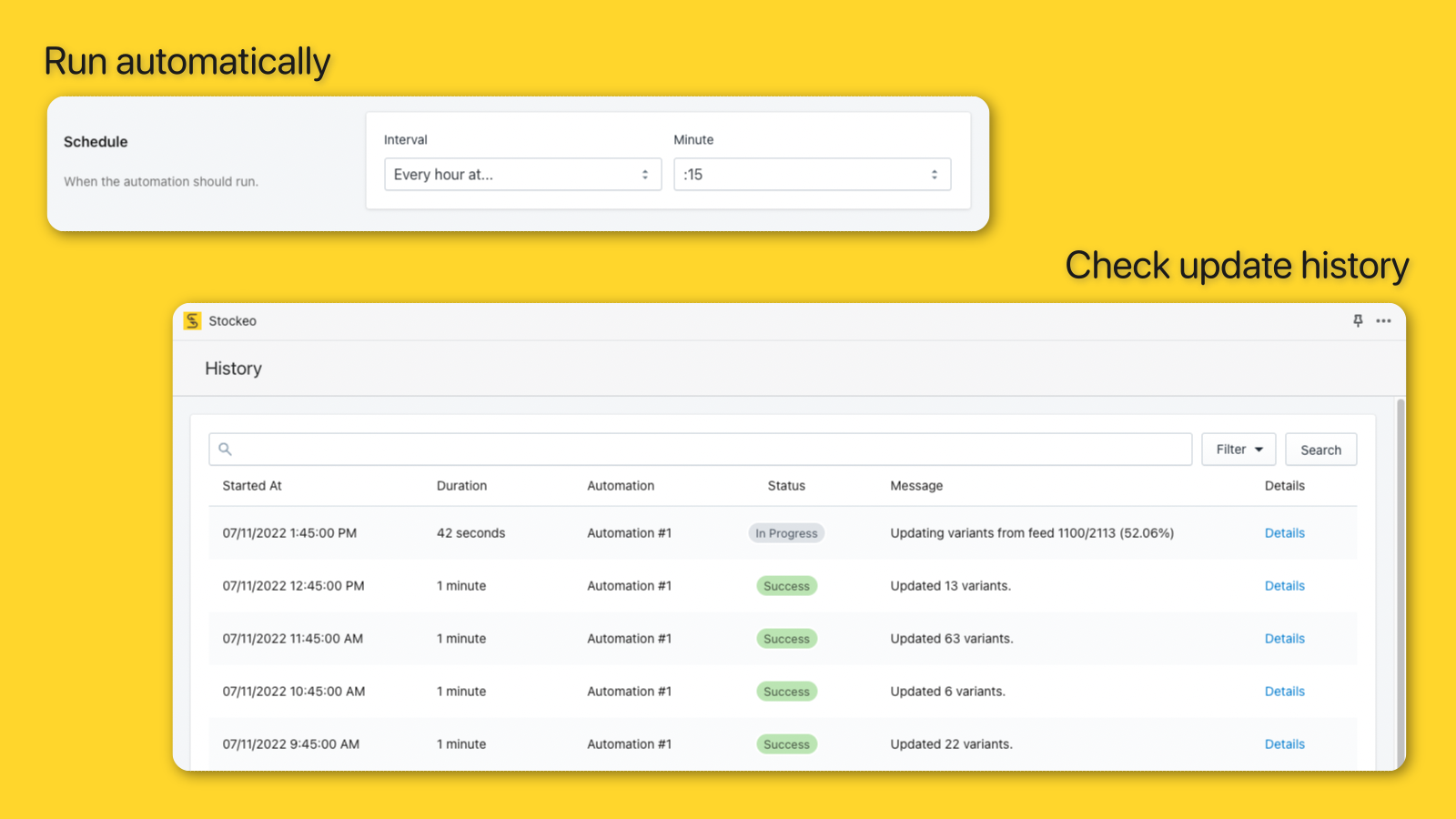Click the Stockeo logo icon
This screenshot has height=819, width=1456.
(192, 320)
